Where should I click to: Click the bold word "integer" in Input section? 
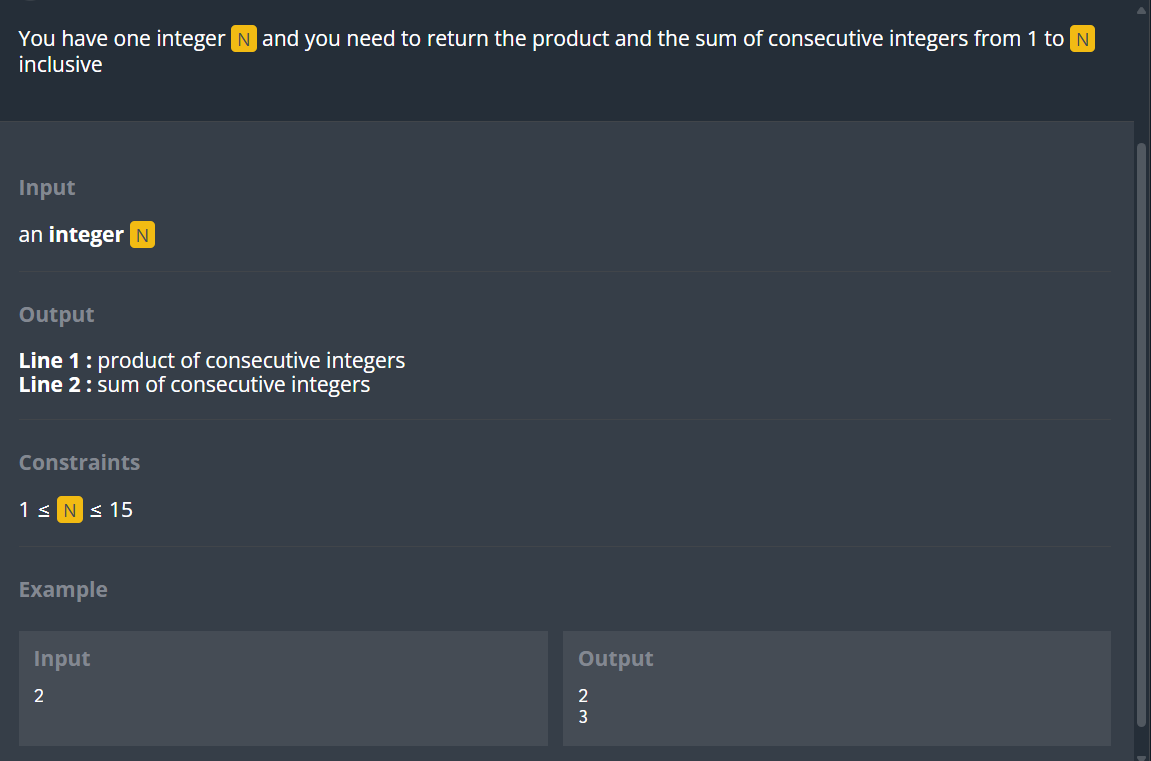[x=86, y=235]
